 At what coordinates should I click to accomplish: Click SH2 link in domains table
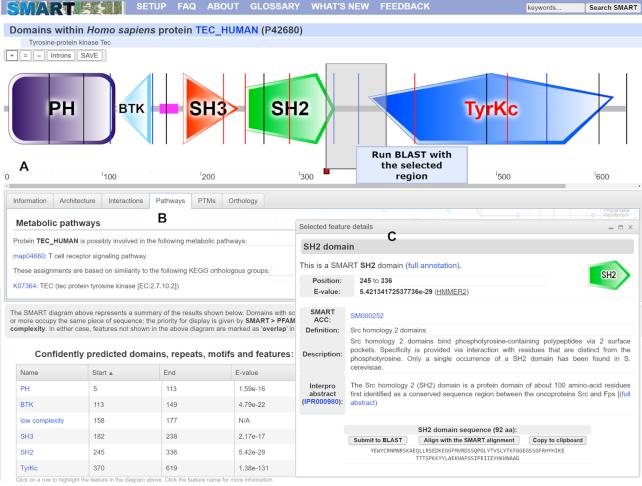click(x=27, y=452)
